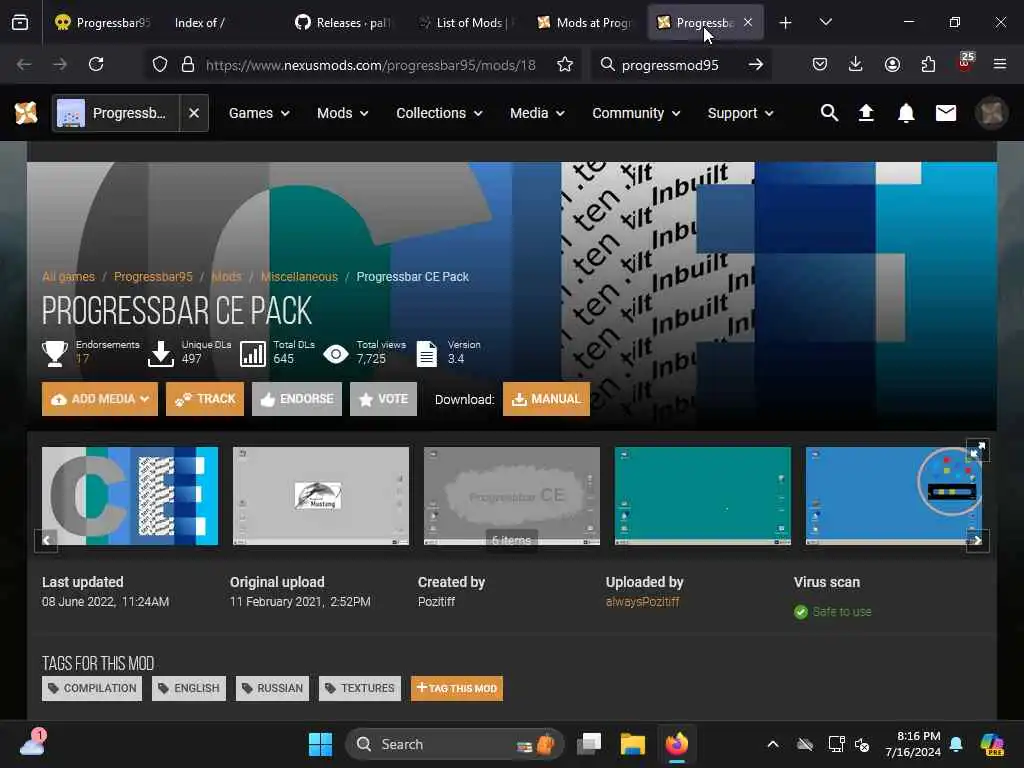
Task: Expand the Mods menu
Action: pos(343,113)
